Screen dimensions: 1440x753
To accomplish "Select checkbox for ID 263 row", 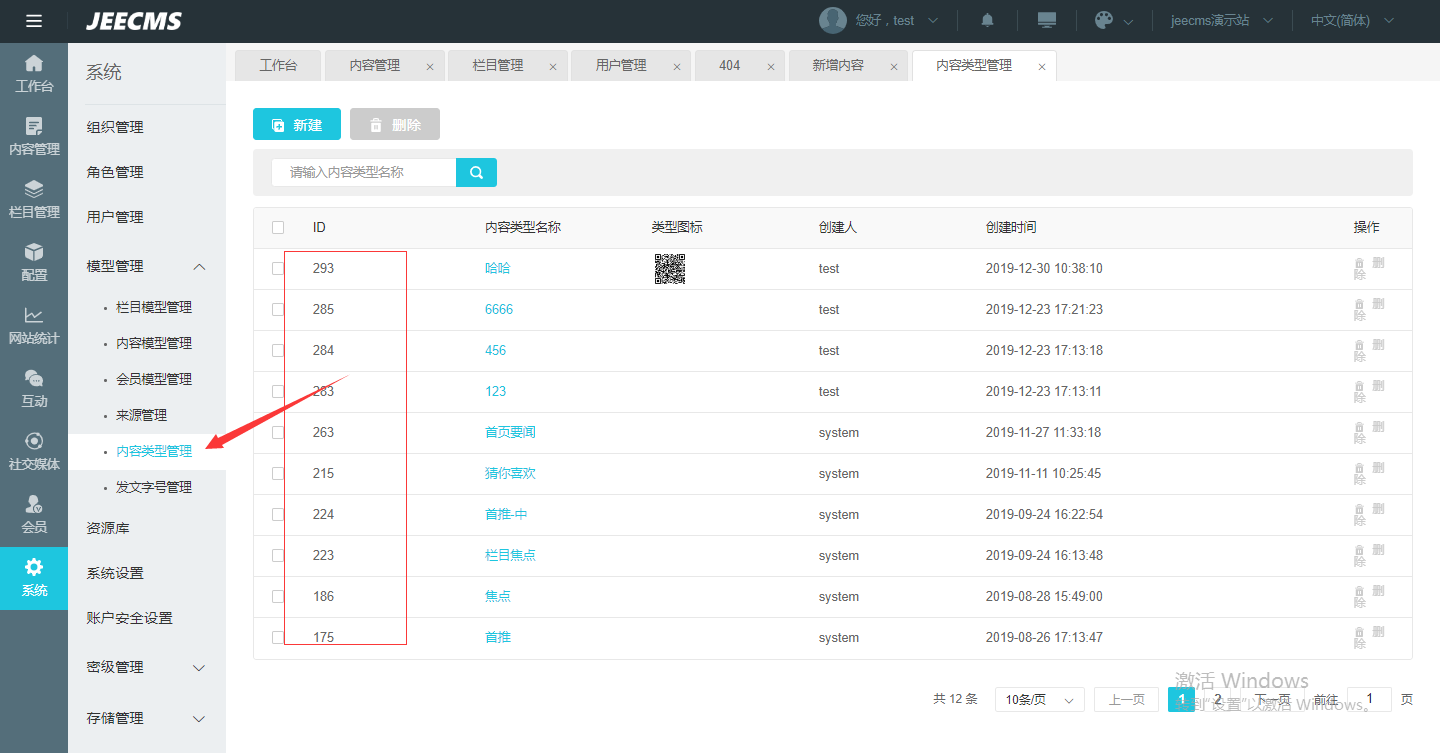I will pyautogui.click(x=278, y=433).
